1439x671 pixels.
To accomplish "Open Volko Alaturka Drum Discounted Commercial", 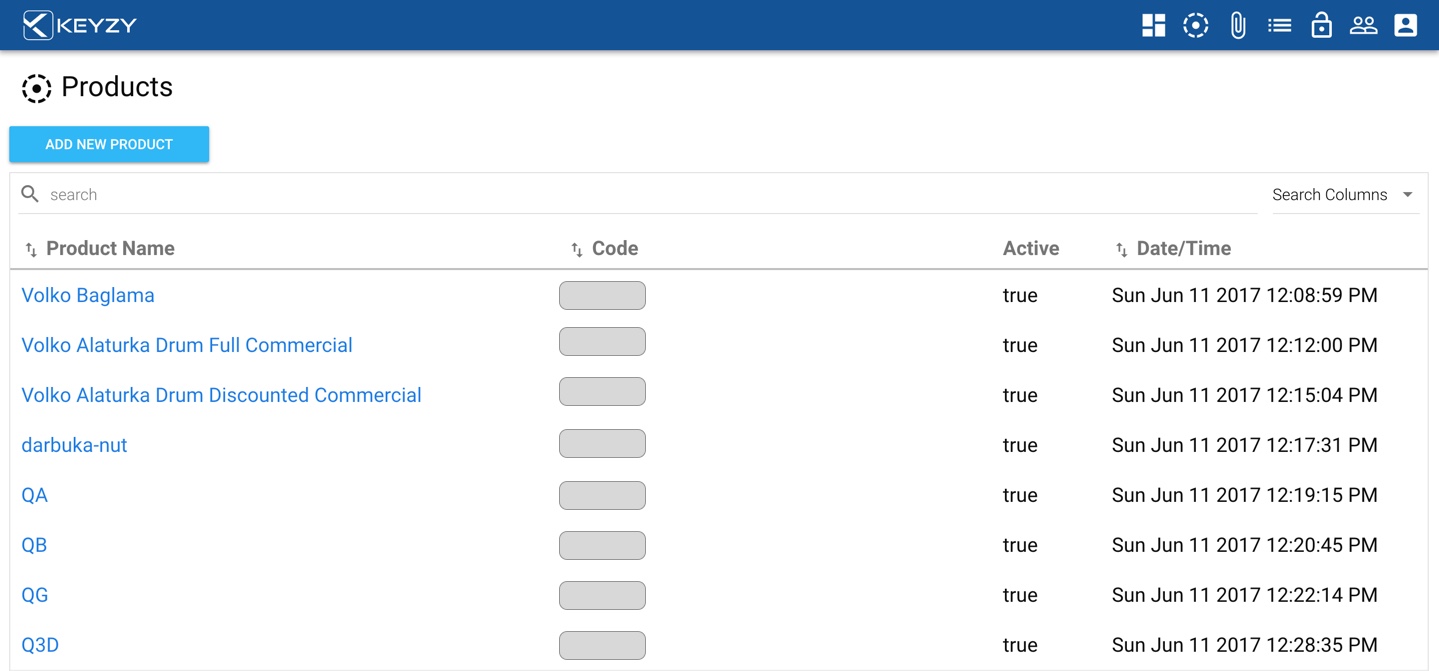I will coord(221,395).
